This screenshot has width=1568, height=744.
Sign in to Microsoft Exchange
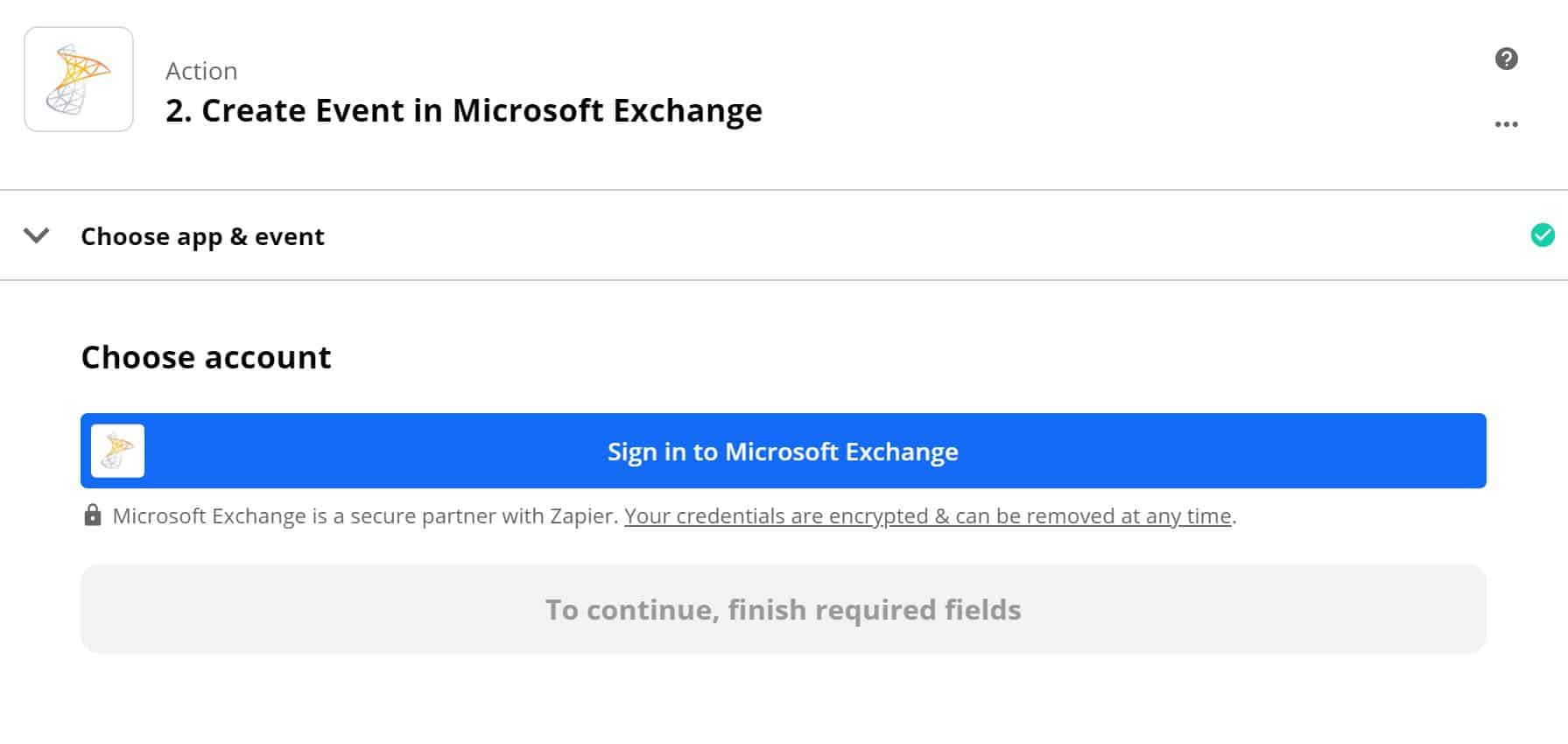[x=783, y=451]
